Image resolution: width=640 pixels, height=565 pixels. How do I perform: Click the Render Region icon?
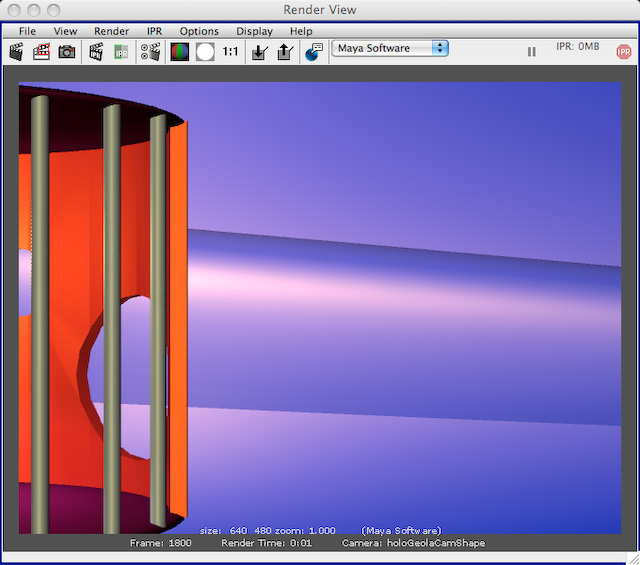(x=41, y=51)
